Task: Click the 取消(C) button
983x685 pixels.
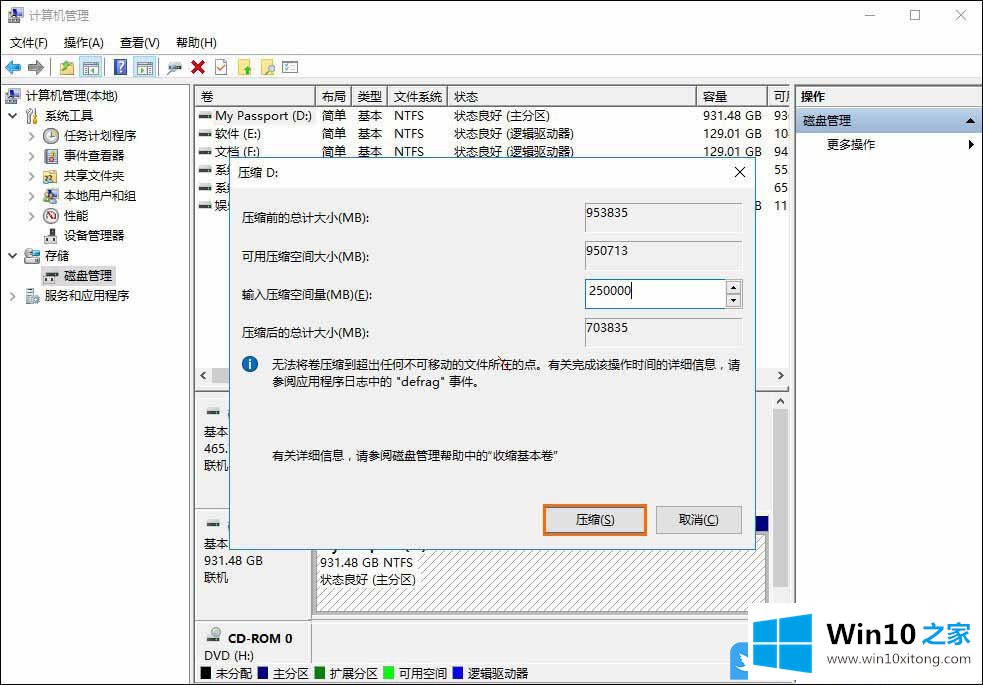Action: tap(698, 520)
